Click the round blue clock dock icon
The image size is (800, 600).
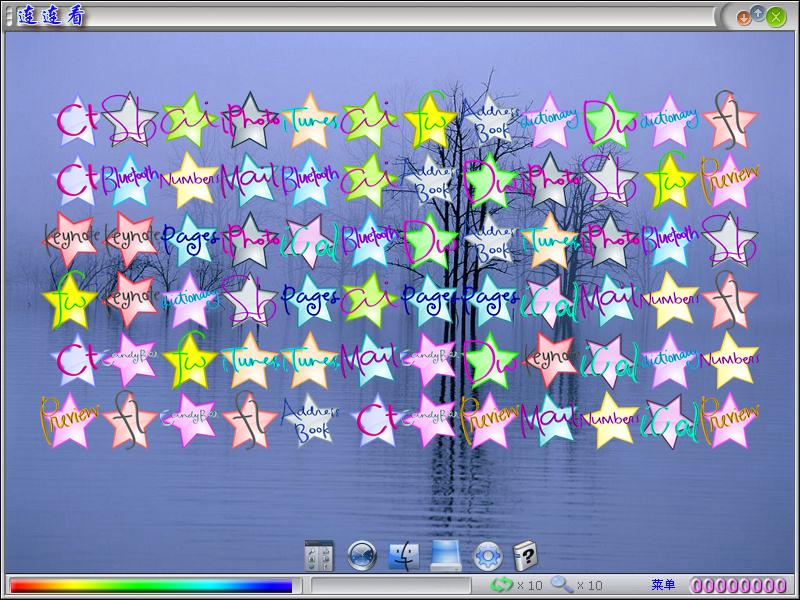coord(362,556)
